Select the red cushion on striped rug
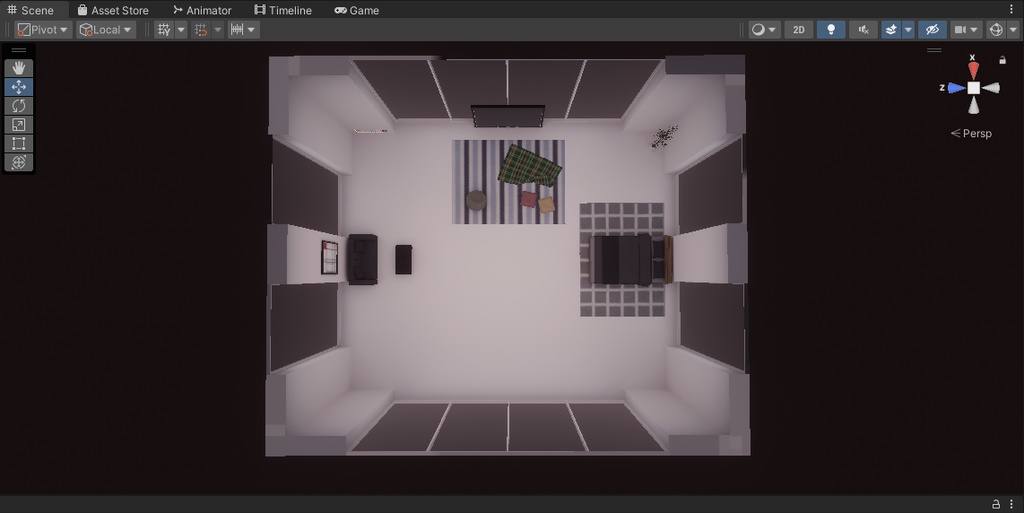This screenshot has width=1024, height=513. (x=528, y=199)
